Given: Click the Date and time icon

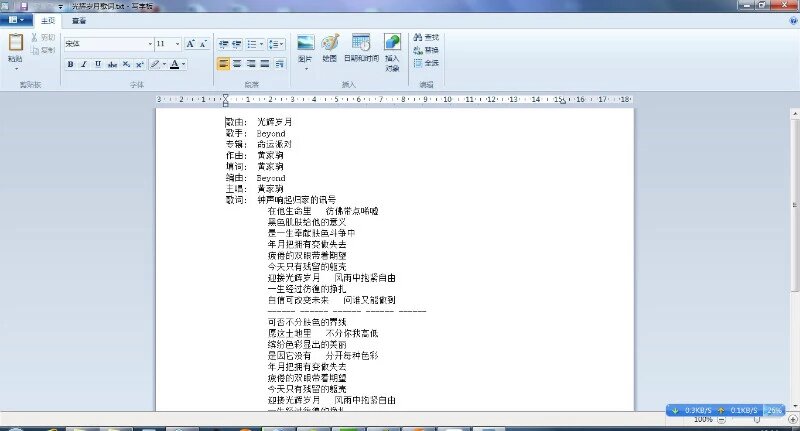Looking at the screenshot, I should tap(361, 42).
